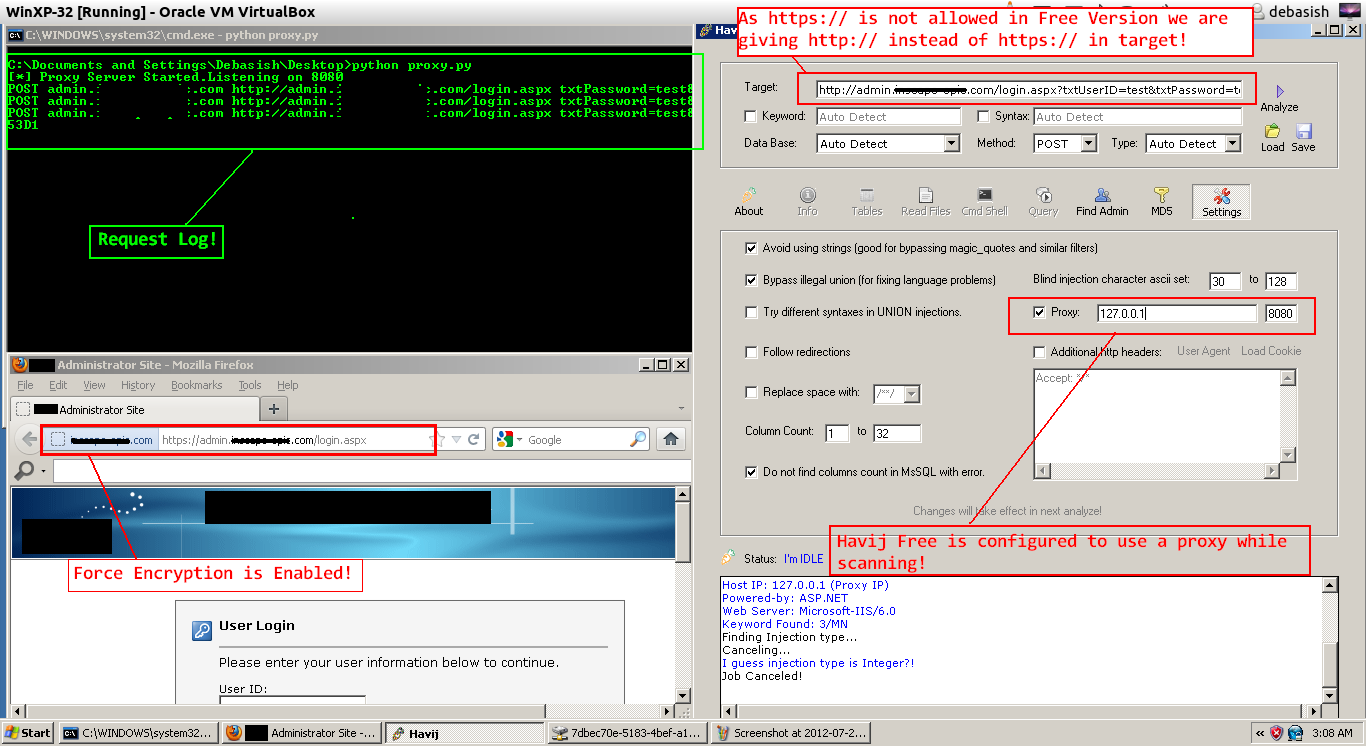
Task: Enable Try different syntaxes in UNION injections
Action: pyautogui.click(x=751, y=312)
